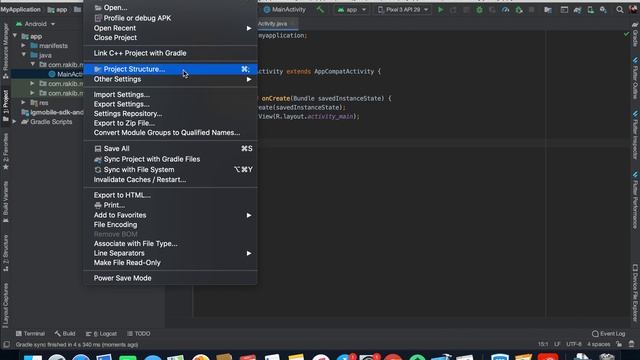
Task: Toggle Power Save Mode
Action: click(171, 278)
